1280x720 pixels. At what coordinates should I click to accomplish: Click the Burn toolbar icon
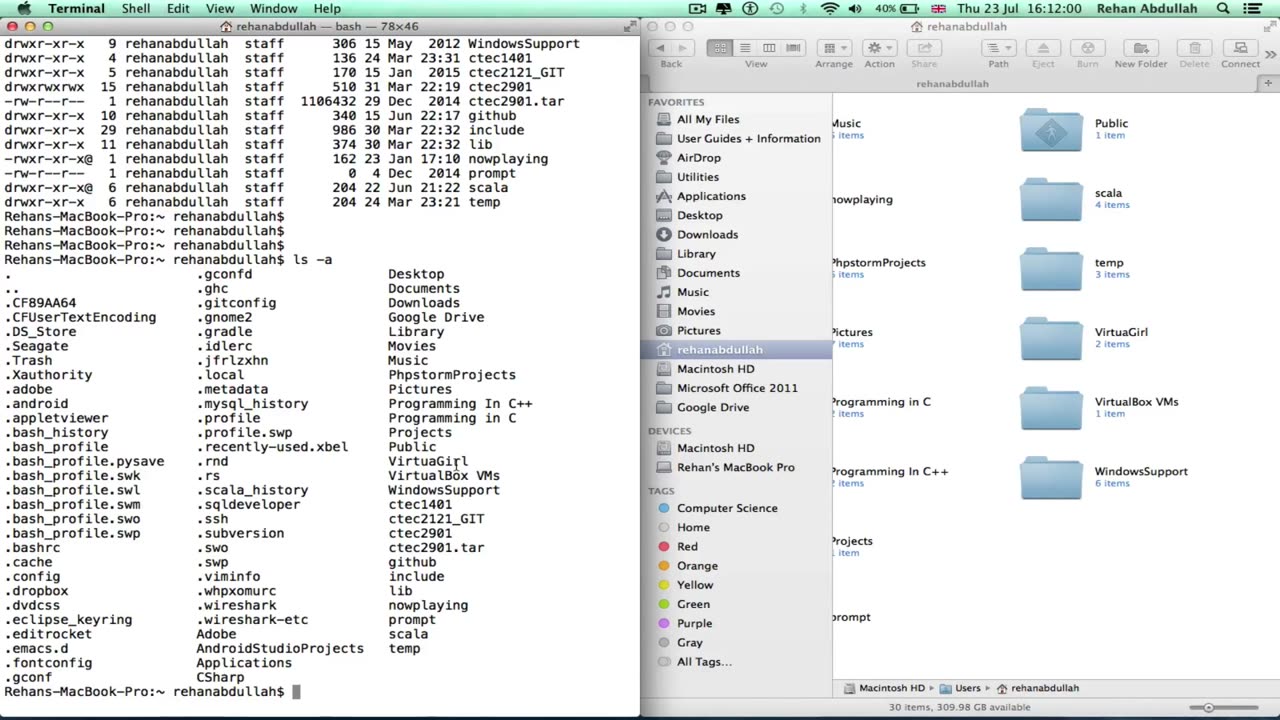(x=1087, y=48)
